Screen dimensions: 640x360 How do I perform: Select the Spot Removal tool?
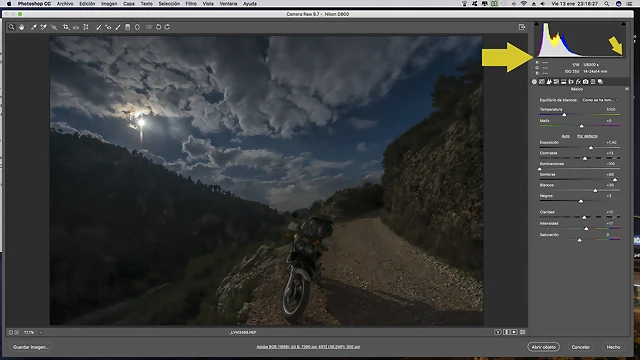pyautogui.click(x=98, y=27)
